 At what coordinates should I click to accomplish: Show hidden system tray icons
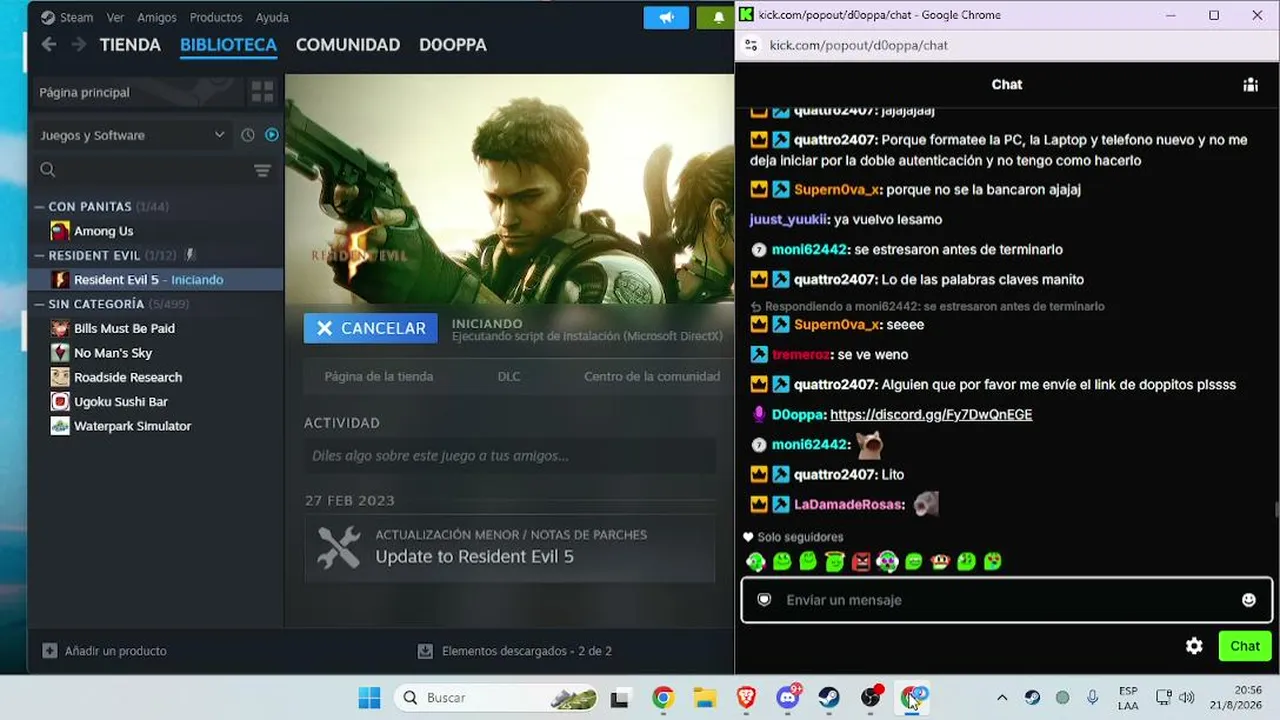click(1002, 698)
